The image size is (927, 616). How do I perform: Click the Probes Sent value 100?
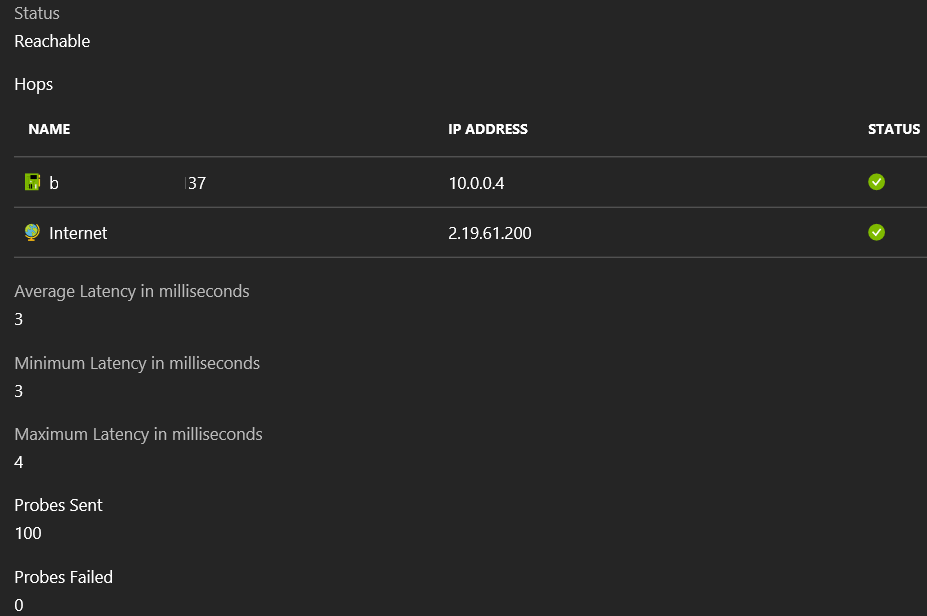[28, 533]
